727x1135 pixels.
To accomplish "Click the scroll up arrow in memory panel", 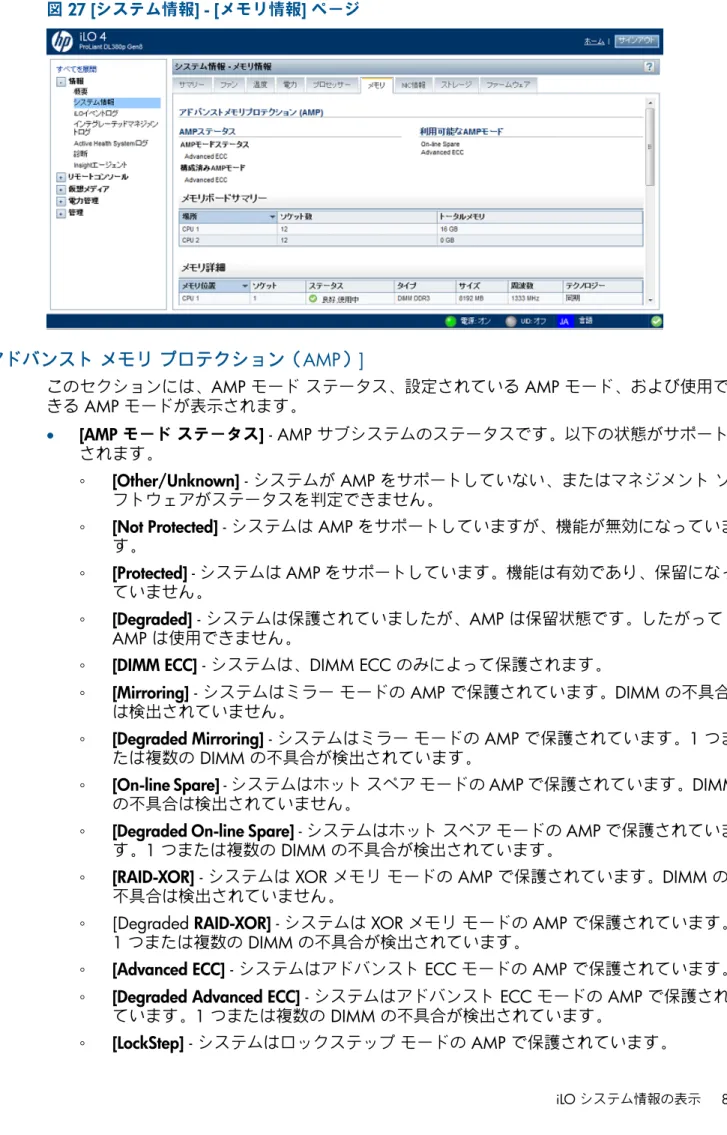I will 650,103.
